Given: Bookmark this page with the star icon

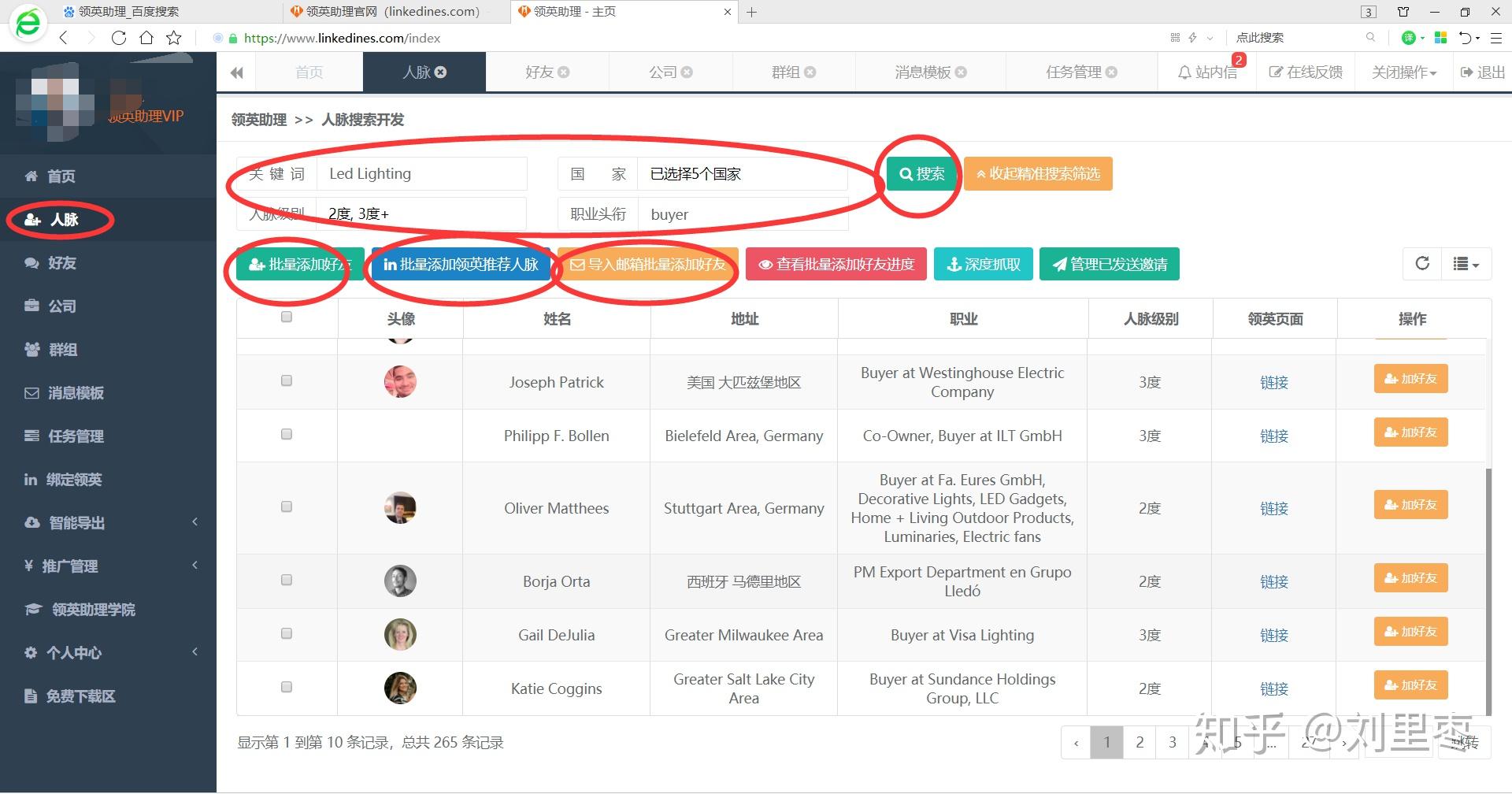Looking at the screenshot, I should 174,38.
